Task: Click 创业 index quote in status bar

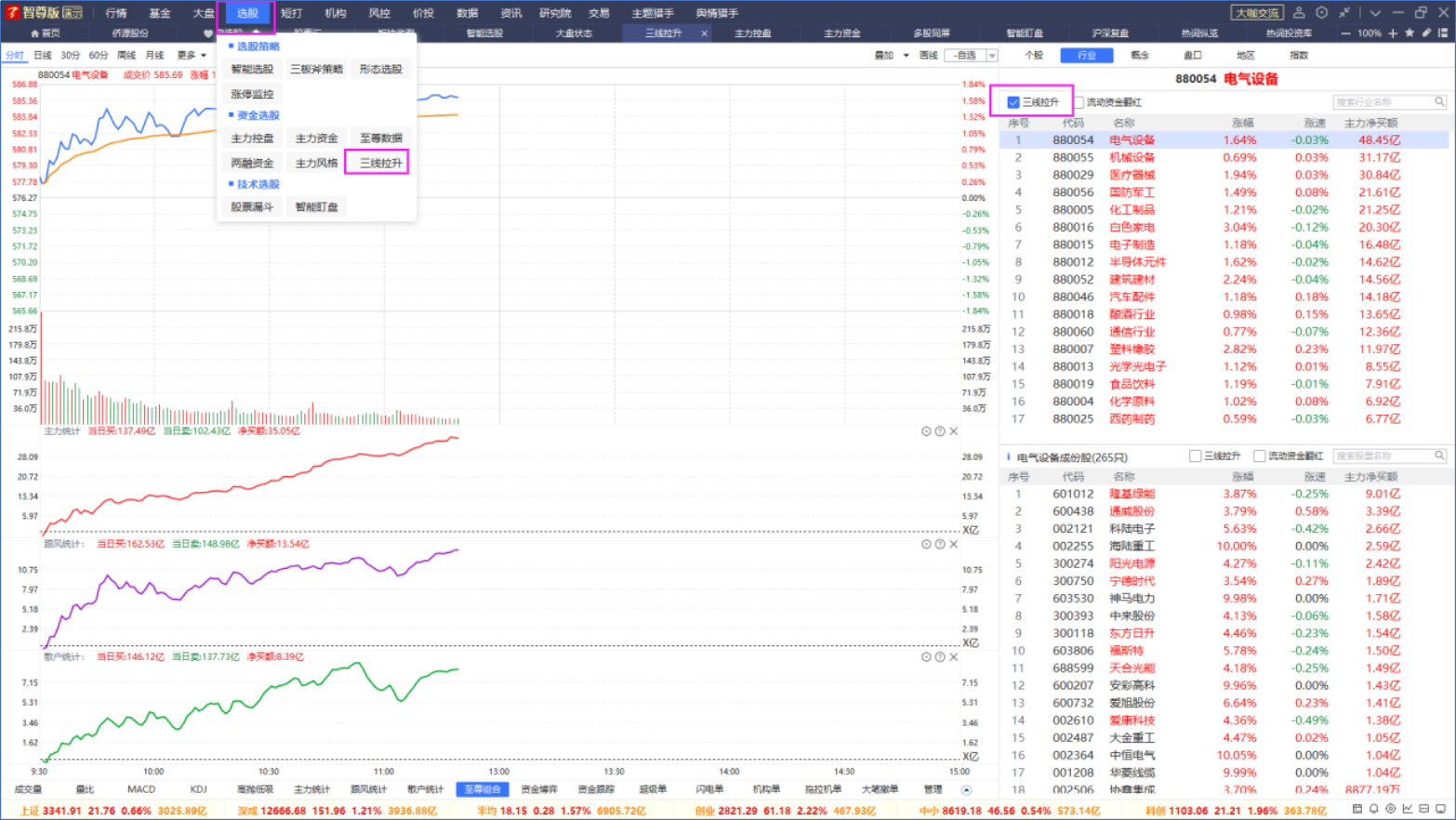Action: click(x=786, y=811)
